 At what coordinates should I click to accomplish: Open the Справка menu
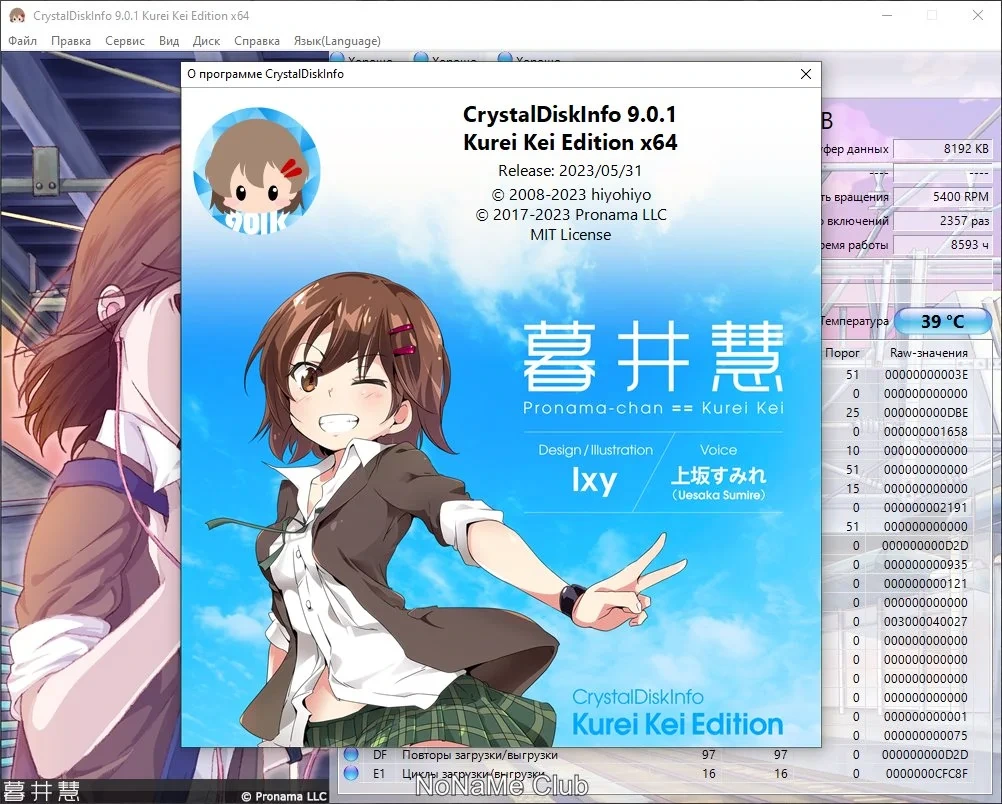pos(257,41)
